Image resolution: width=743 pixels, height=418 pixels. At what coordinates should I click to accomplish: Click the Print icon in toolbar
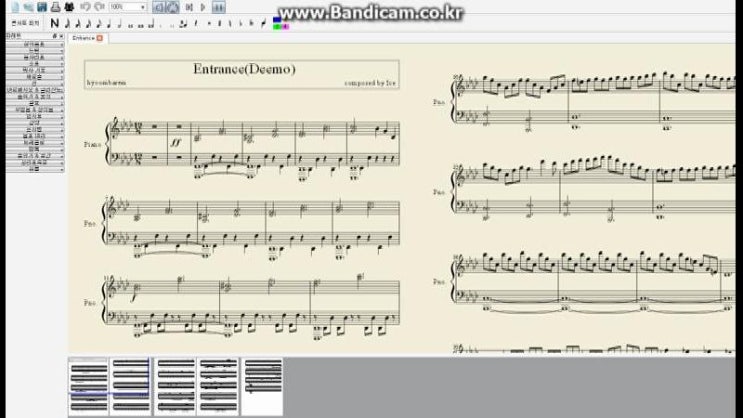(55, 6)
